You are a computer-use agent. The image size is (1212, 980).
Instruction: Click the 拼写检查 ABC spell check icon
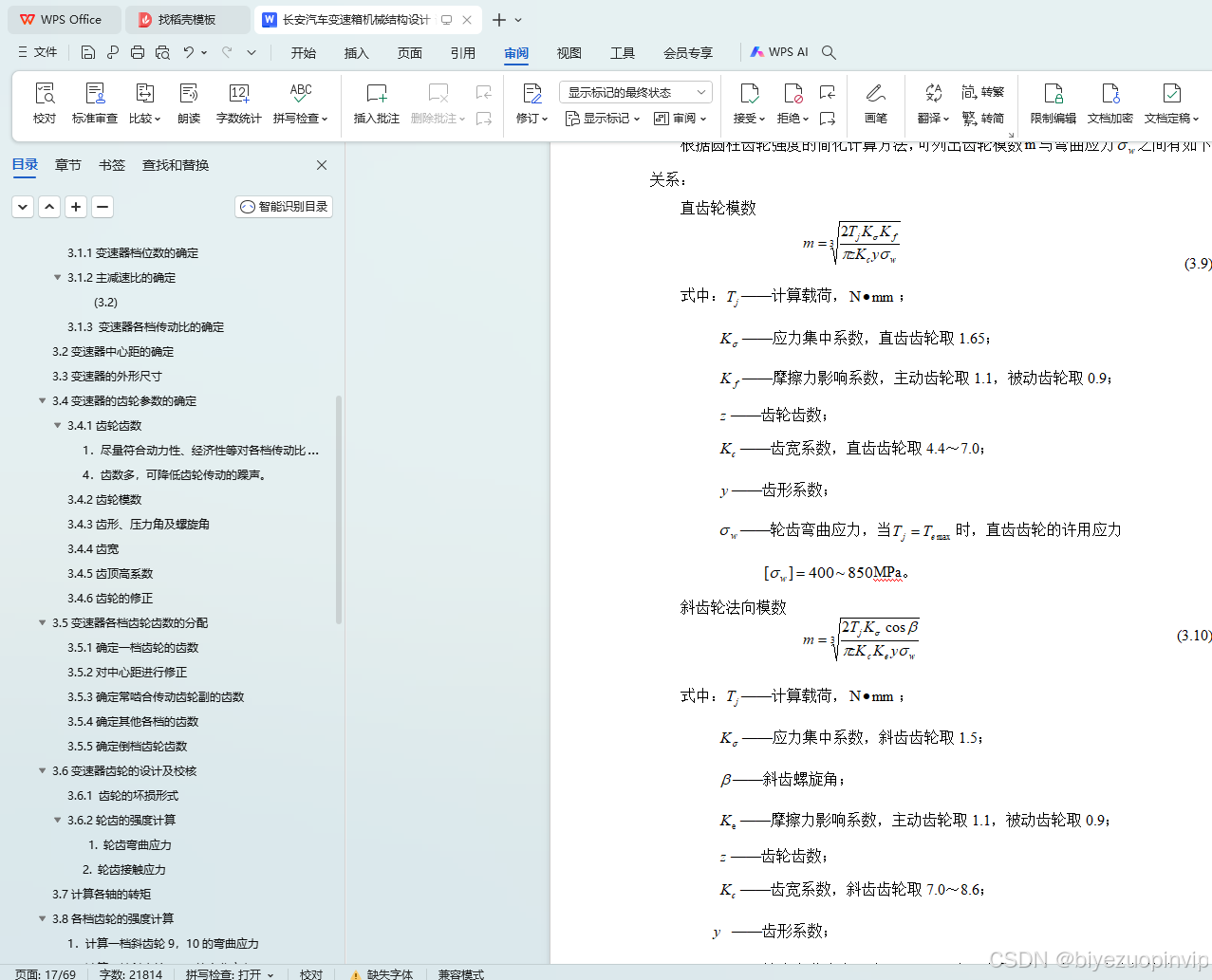301,93
